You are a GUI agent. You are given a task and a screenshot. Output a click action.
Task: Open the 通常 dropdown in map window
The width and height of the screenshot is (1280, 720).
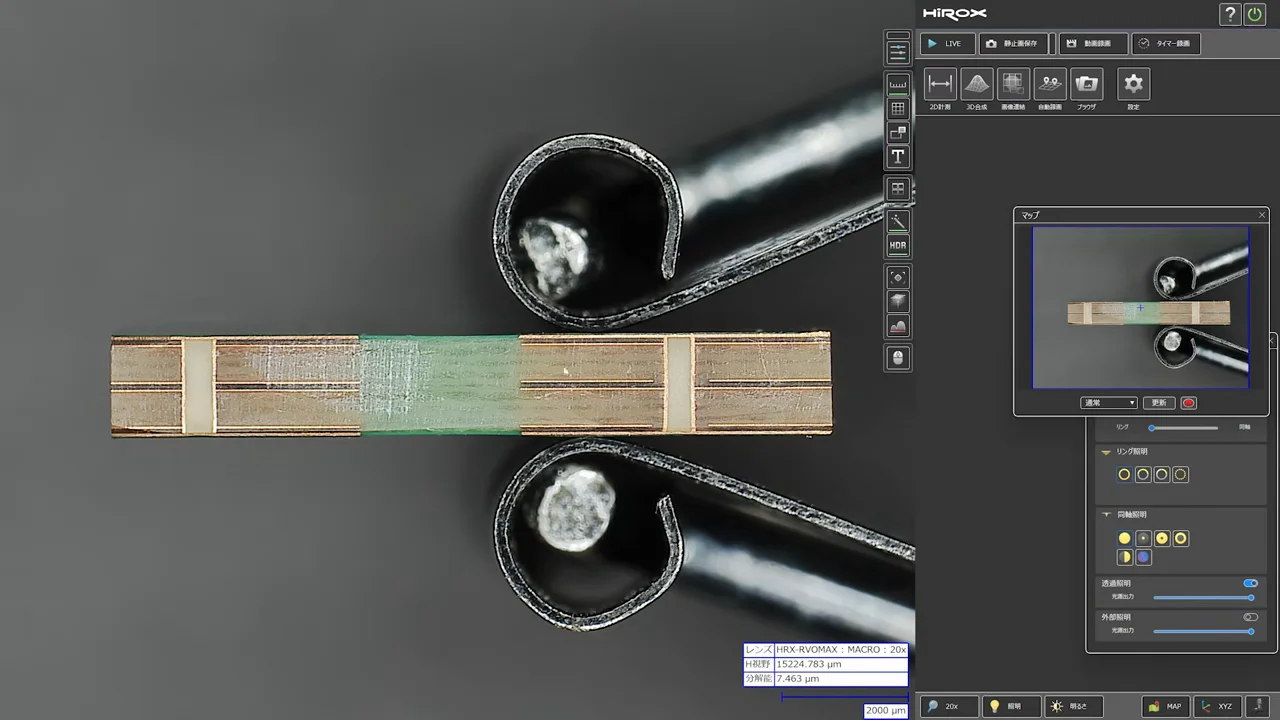(1109, 403)
